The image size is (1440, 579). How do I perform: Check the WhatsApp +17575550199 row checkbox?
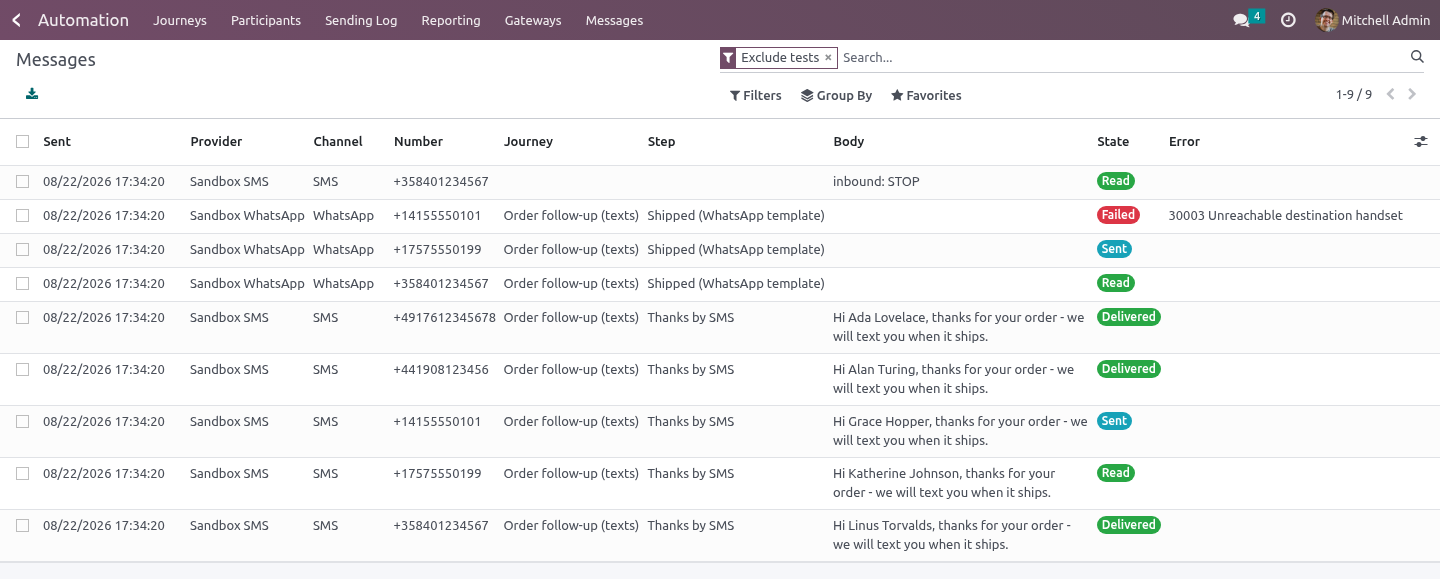pyautogui.click(x=22, y=250)
